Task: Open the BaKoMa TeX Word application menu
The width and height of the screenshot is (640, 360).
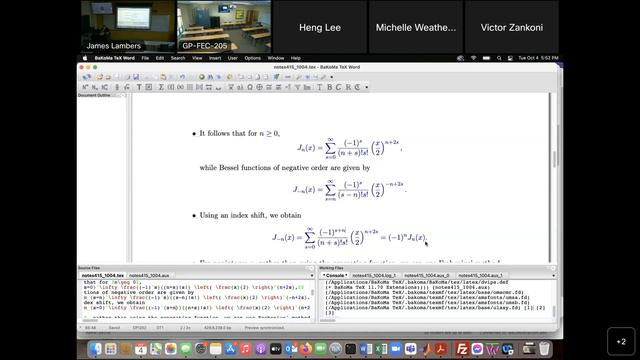Action: tap(115, 58)
